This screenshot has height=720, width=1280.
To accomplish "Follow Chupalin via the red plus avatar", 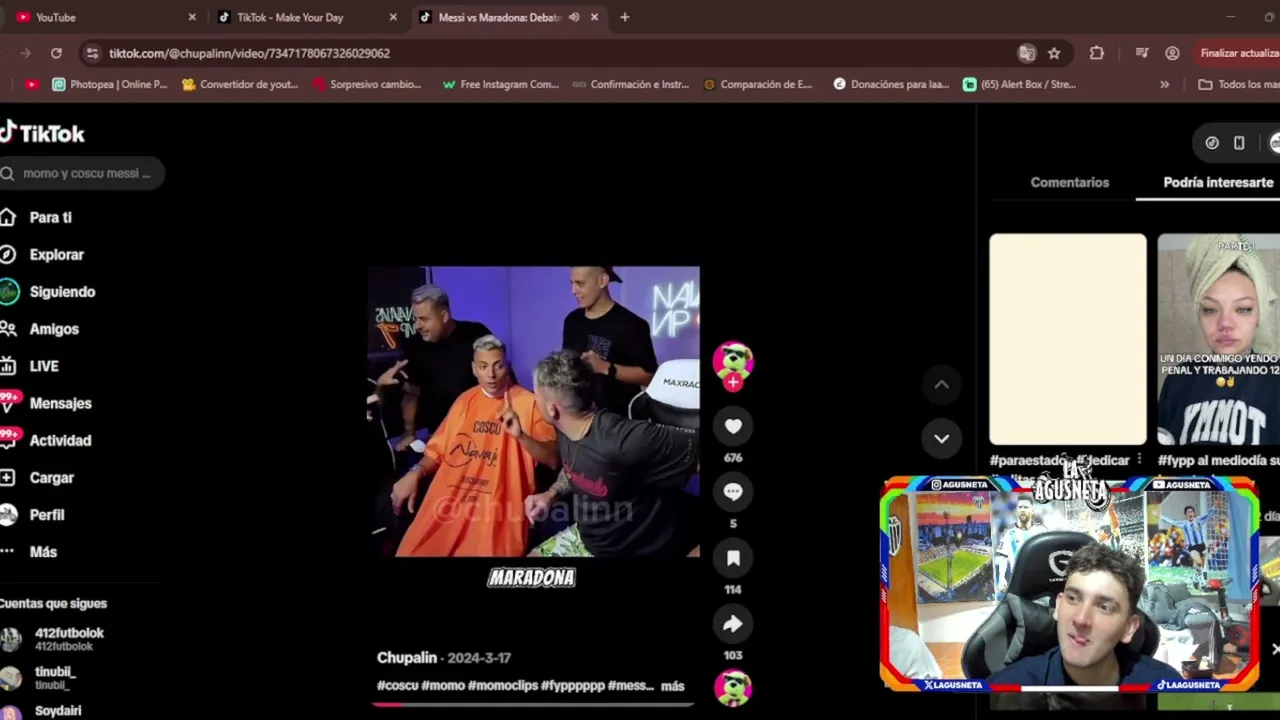I will pos(733,382).
